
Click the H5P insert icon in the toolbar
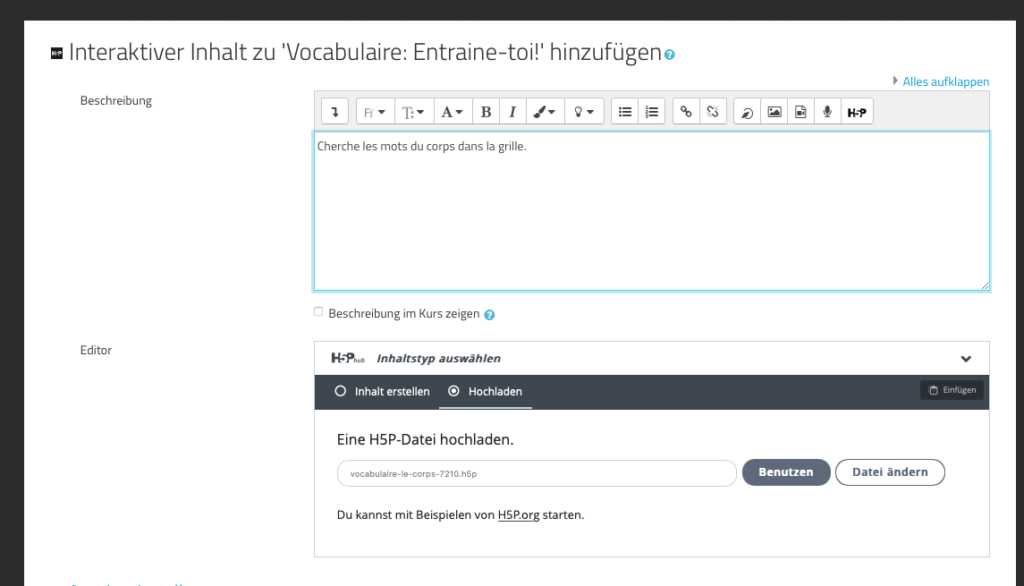[857, 112]
